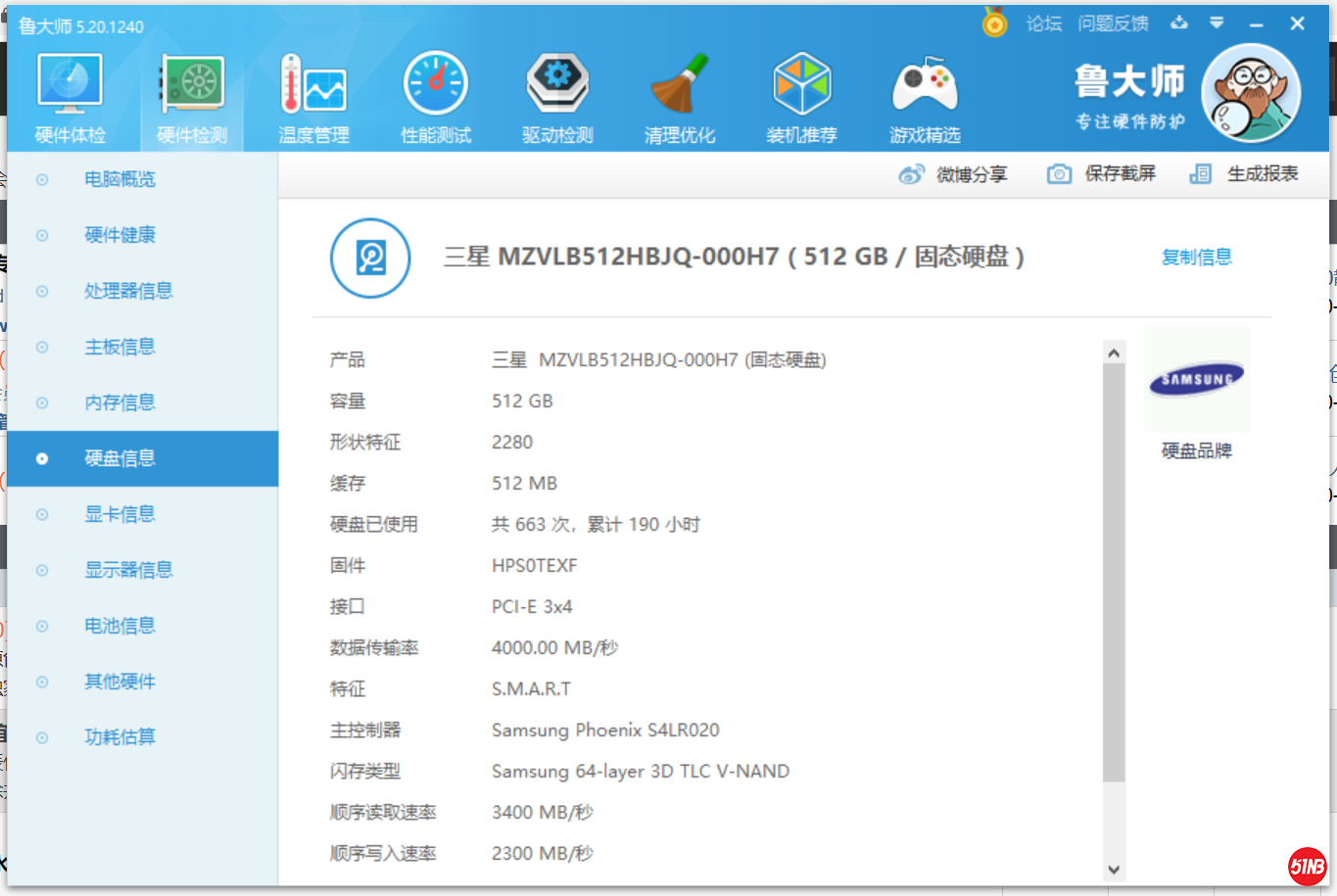Open the title bar dropdown menu arrow
1337x896 pixels.
(x=1217, y=23)
